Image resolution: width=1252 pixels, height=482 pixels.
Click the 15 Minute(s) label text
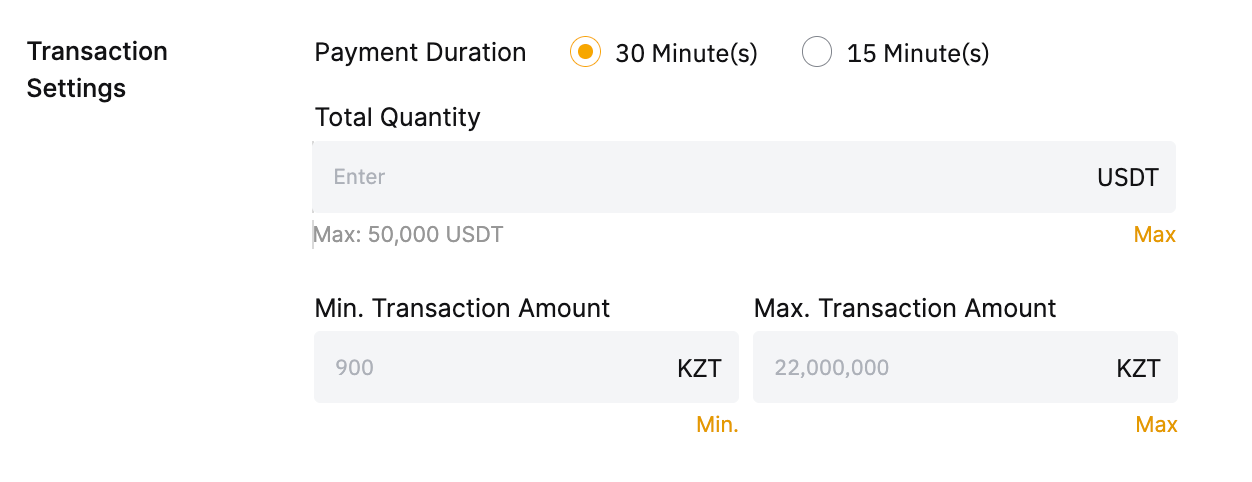(x=917, y=53)
